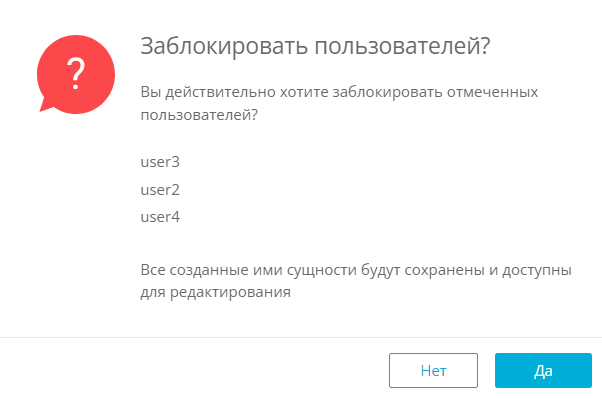This screenshot has width=602, height=399.
Task: Click the red question speech bubble icon
Action: coord(76,75)
